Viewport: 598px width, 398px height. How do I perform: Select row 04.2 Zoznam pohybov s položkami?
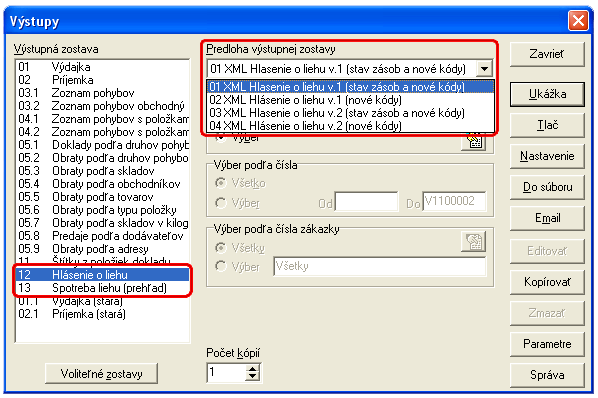pos(103,132)
